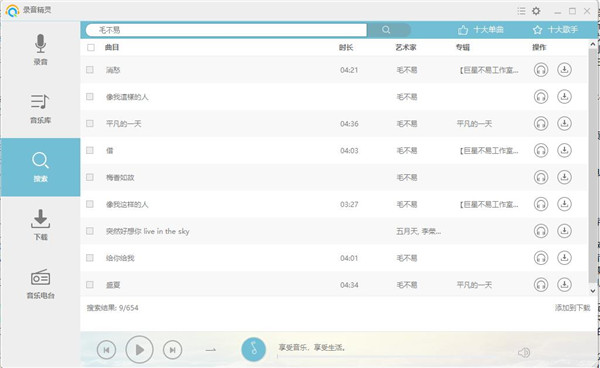Open the 音乐电台 radio section
The image size is (600, 368).
pos(40,284)
